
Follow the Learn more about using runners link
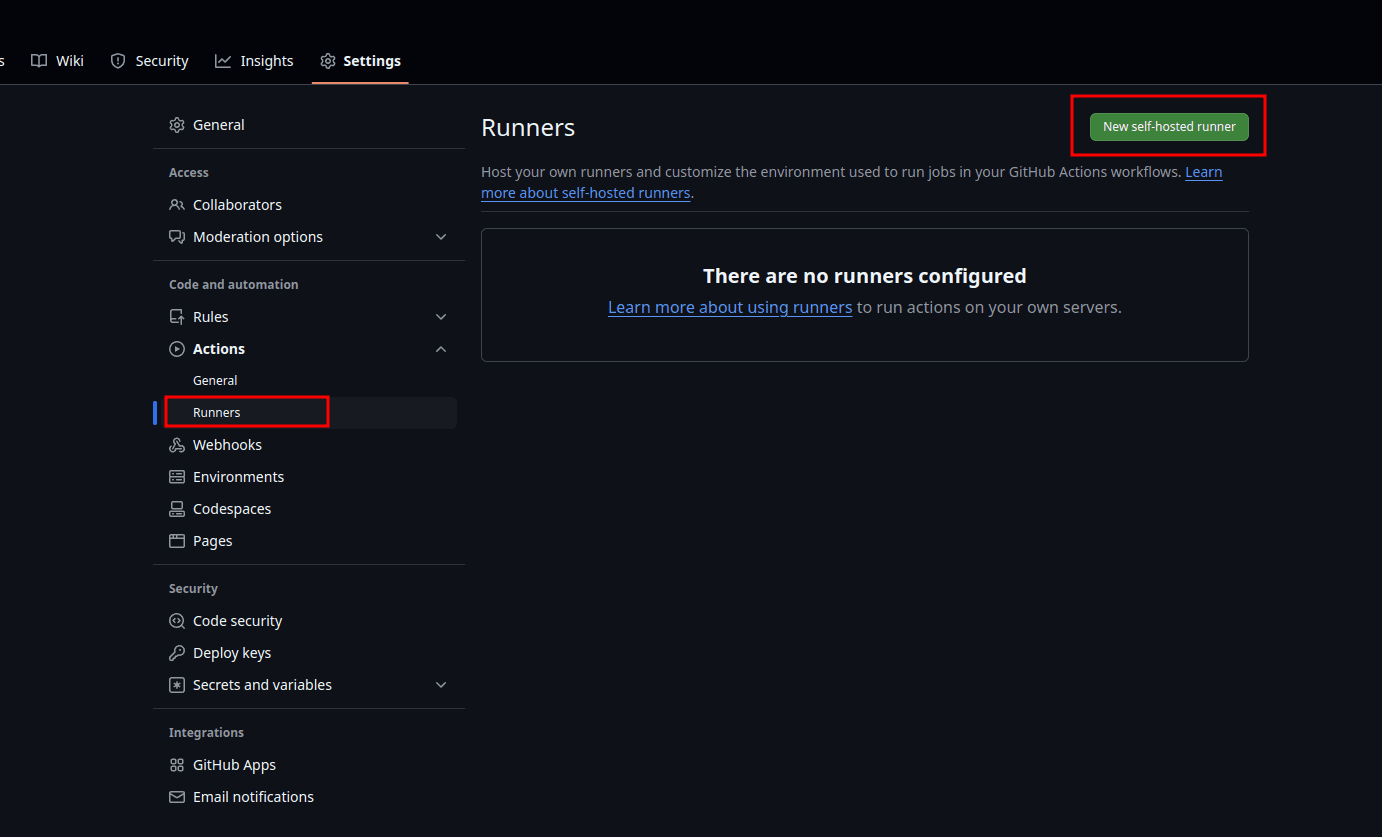(x=730, y=307)
